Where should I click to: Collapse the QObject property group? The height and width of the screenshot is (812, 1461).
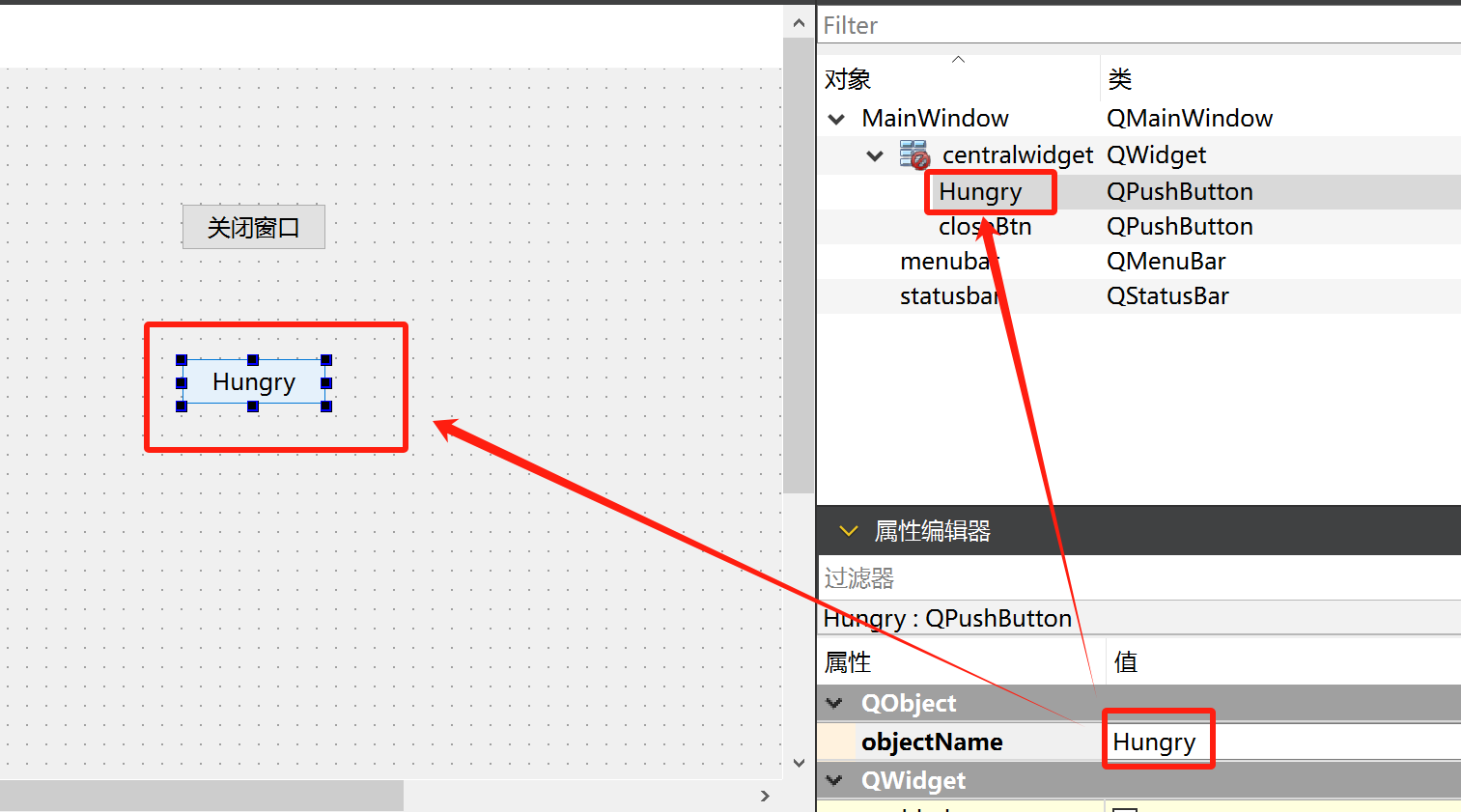tap(835, 703)
